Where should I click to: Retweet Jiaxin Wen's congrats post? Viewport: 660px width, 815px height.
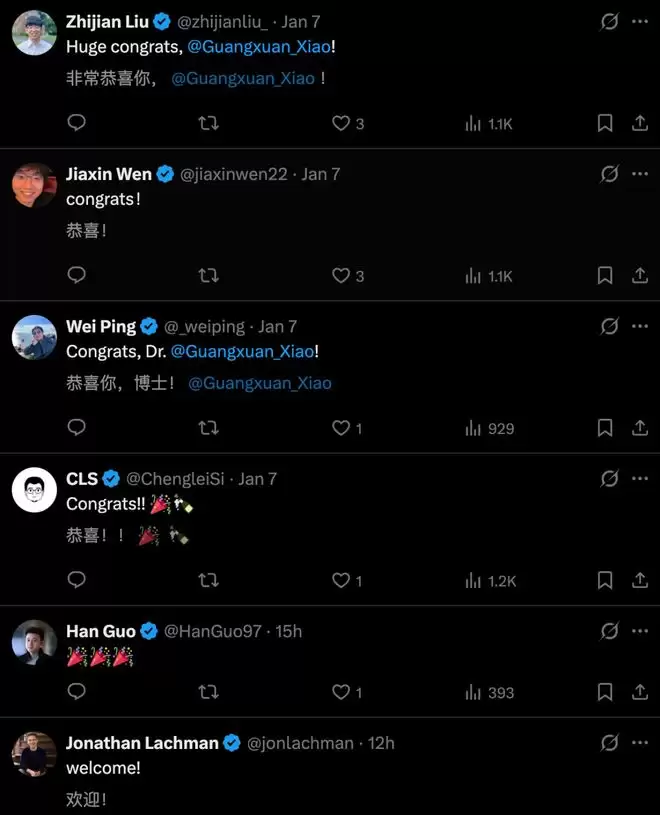(208, 275)
